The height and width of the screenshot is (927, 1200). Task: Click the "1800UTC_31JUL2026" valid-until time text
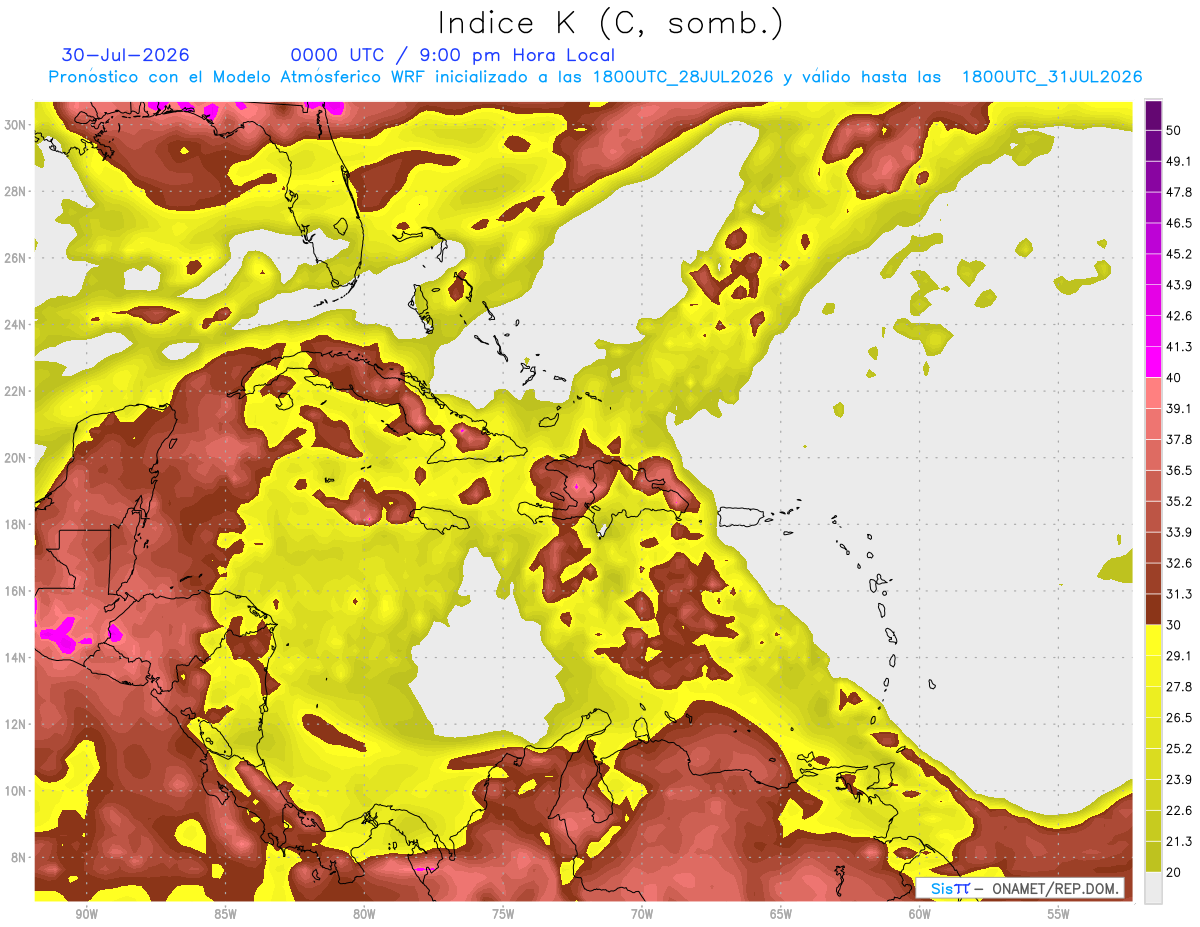(1051, 77)
